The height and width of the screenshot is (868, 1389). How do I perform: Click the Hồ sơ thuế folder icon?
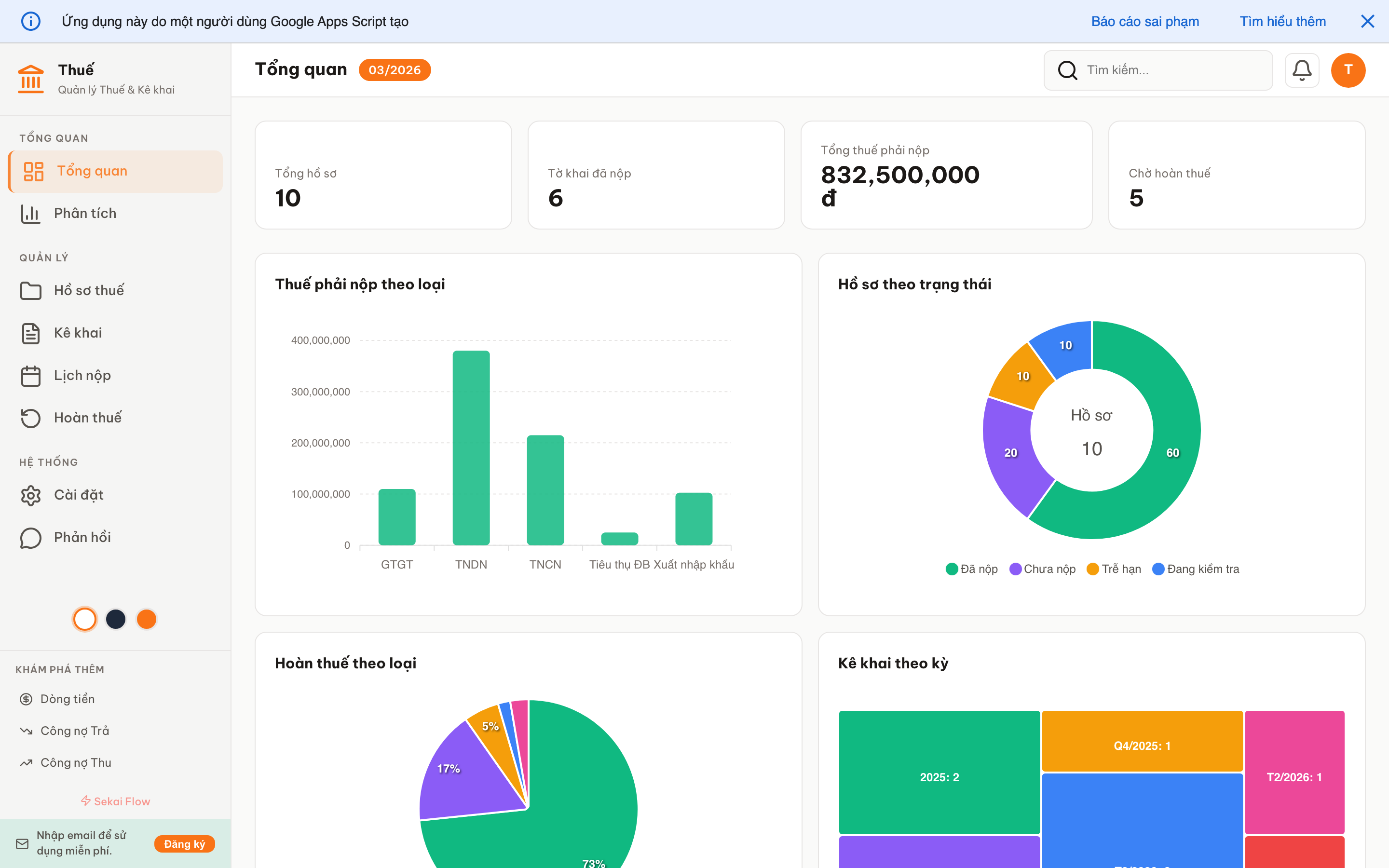pos(31,290)
